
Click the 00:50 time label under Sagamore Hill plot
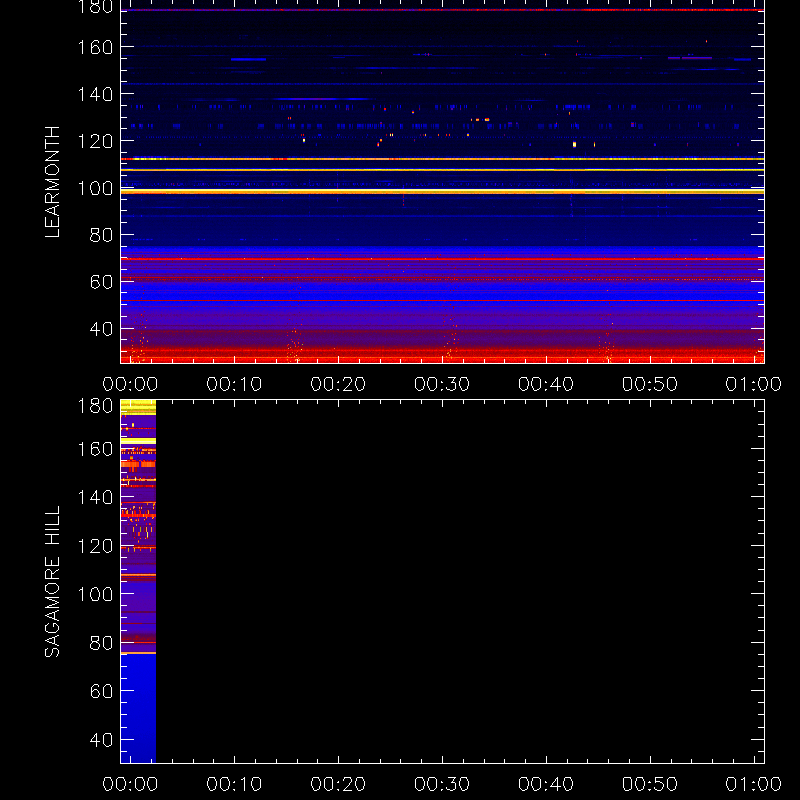coord(650,784)
